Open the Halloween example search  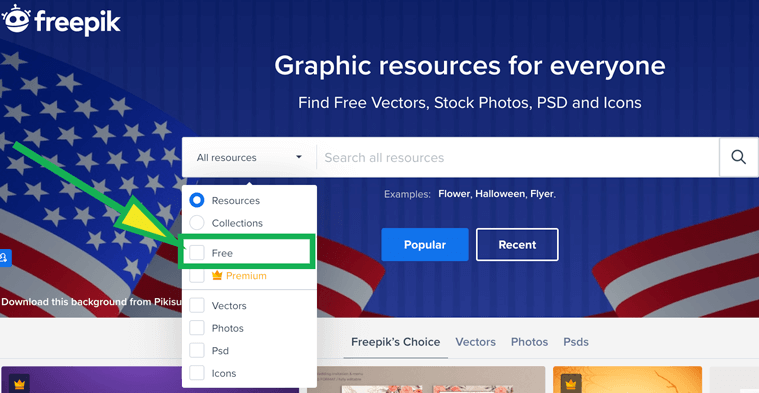tap(501, 194)
